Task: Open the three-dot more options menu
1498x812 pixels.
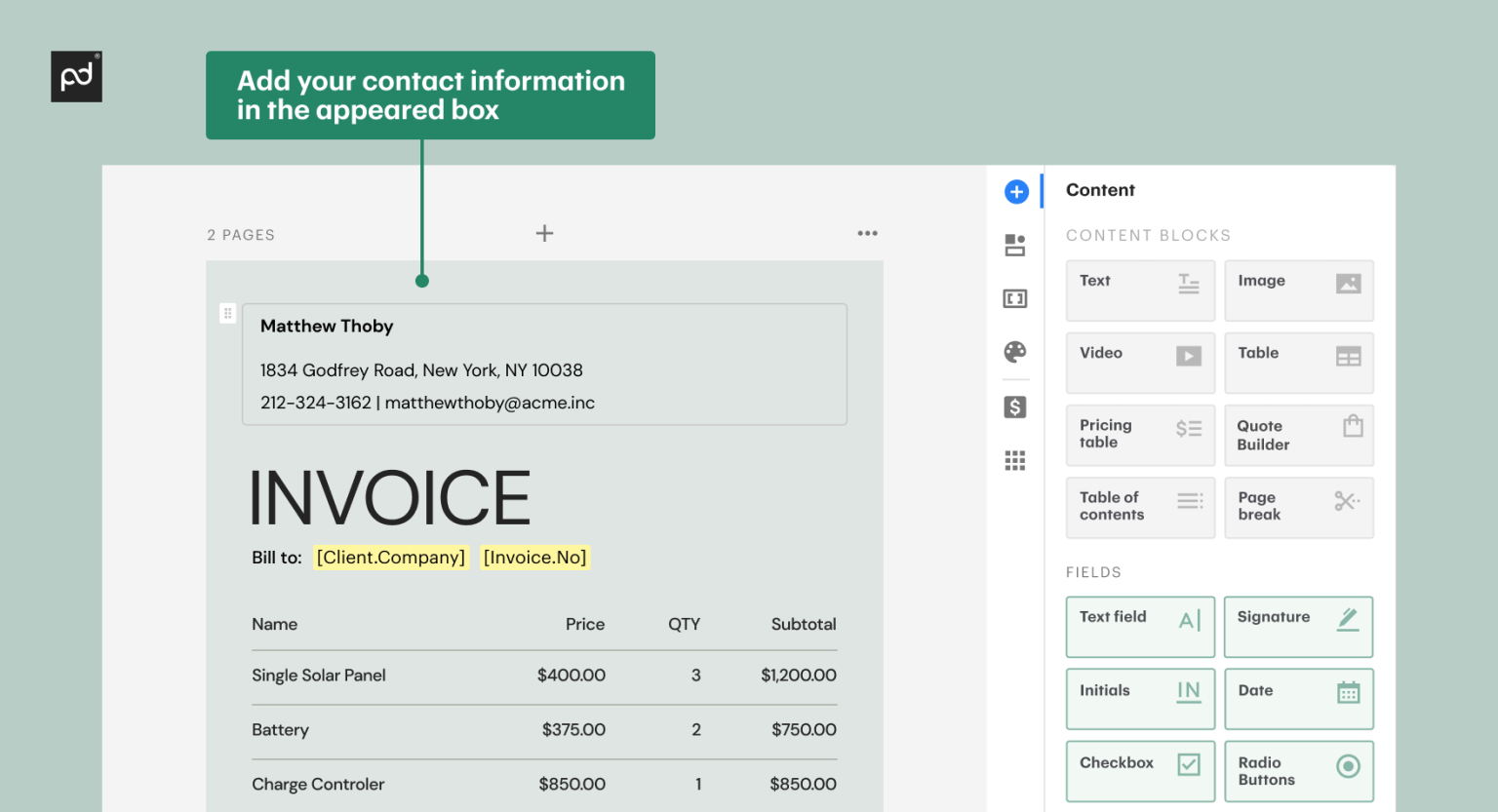Action: click(x=867, y=233)
